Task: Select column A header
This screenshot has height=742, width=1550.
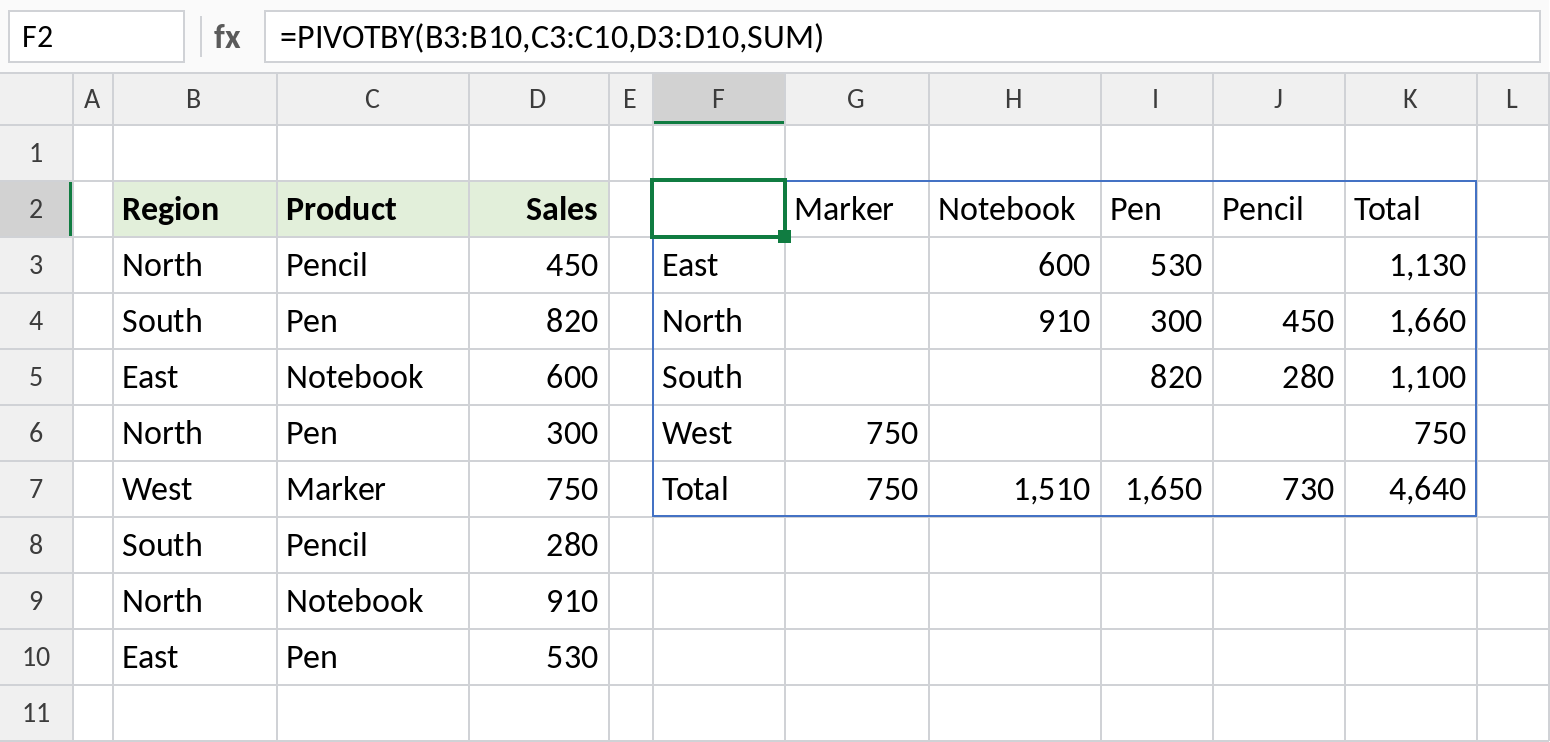Action: coord(93,99)
